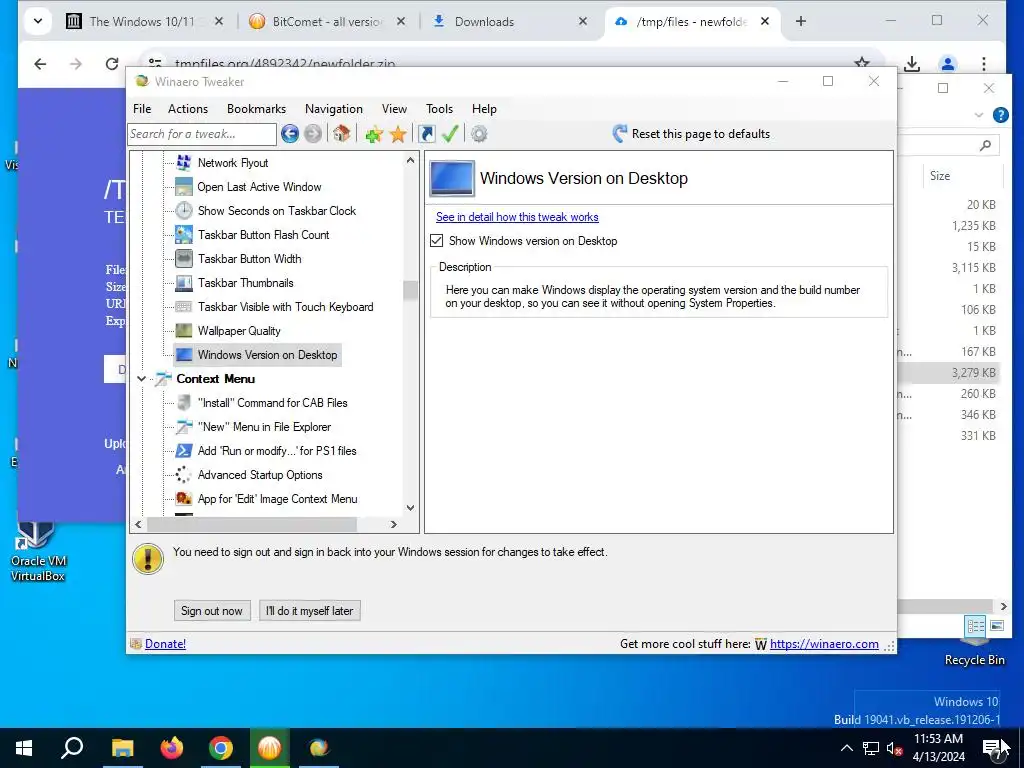The width and height of the screenshot is (1024, 768).
Task: Open the winaero.com link
Action: pos(824,644)
